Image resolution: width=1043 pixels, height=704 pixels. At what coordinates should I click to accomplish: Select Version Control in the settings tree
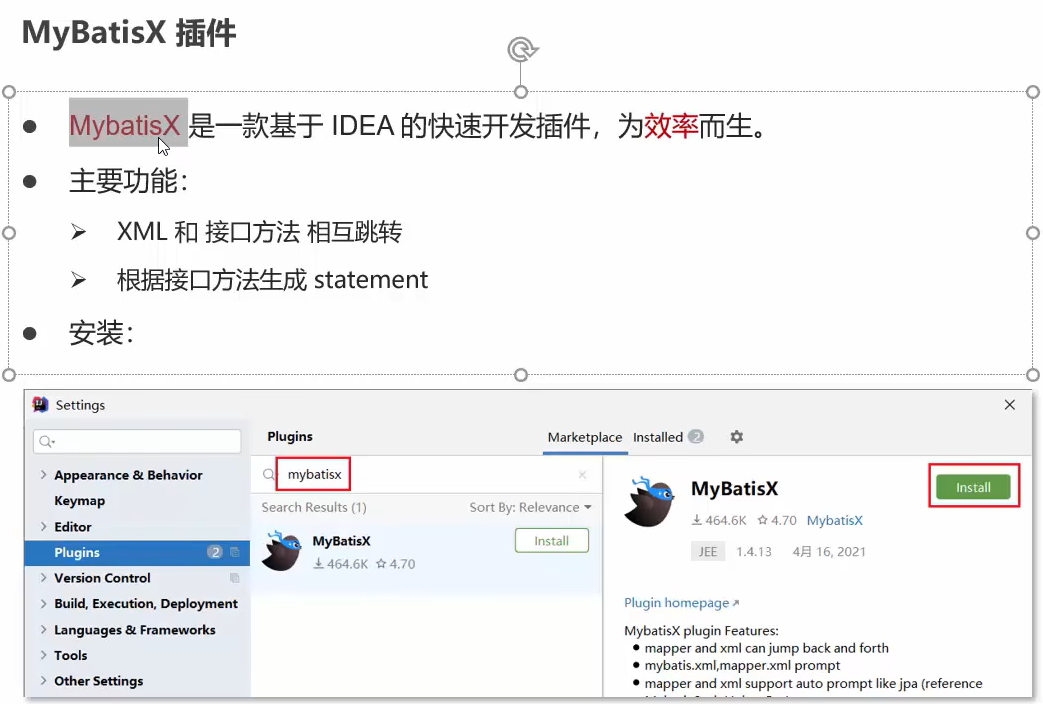point(102,578)
